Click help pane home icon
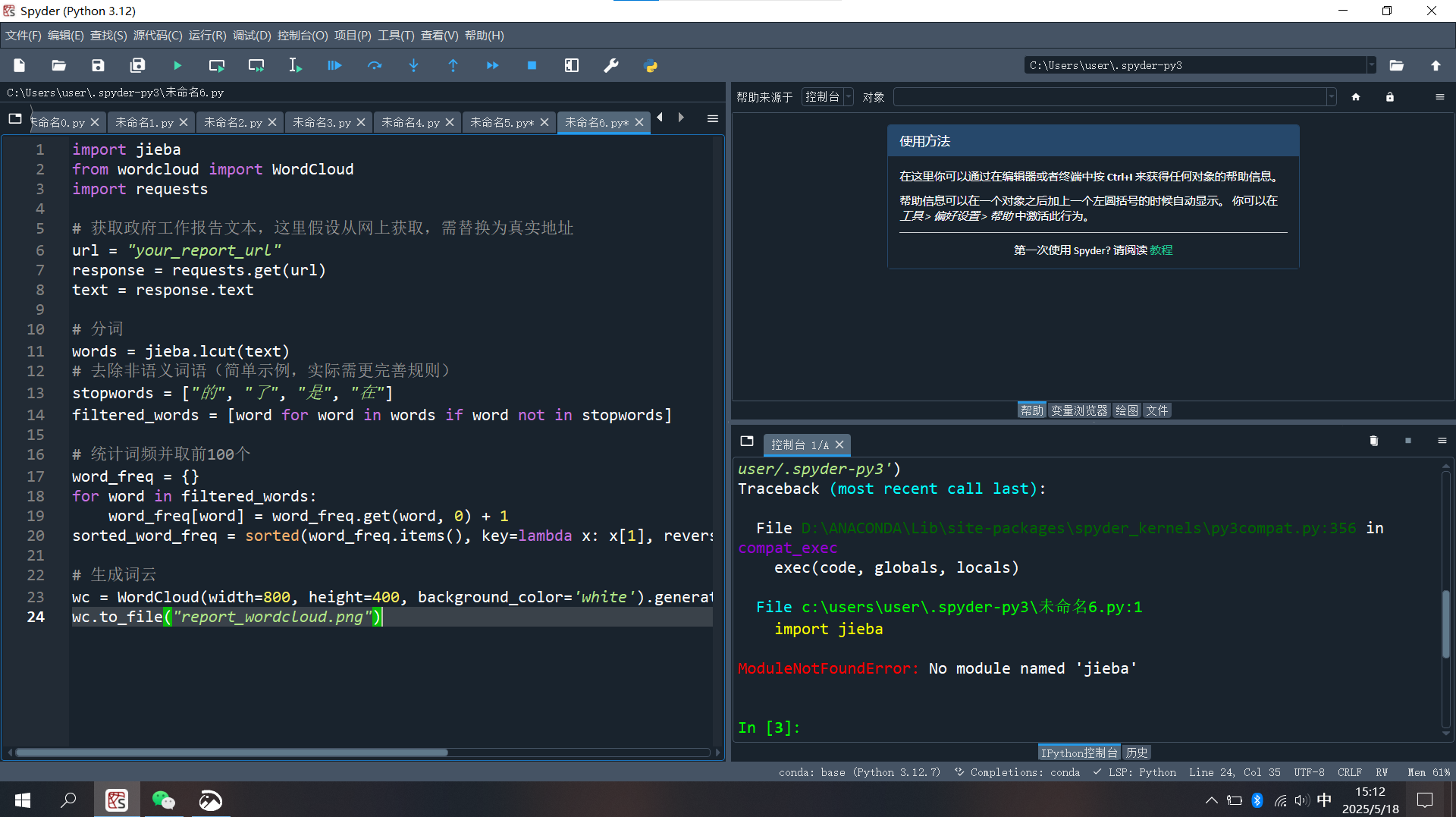Screen dimensions: 1456x817 [1356, 97]
